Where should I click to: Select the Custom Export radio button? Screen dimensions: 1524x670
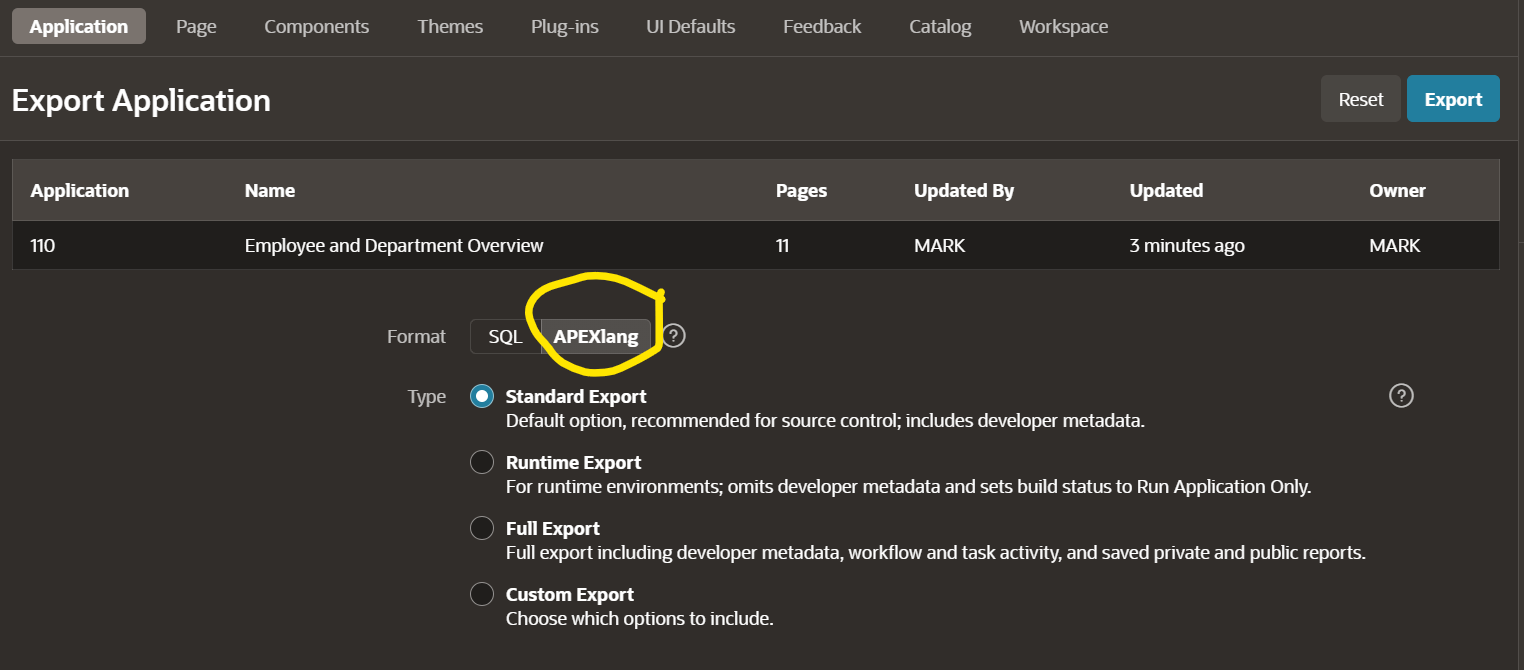tap(482, 594)
